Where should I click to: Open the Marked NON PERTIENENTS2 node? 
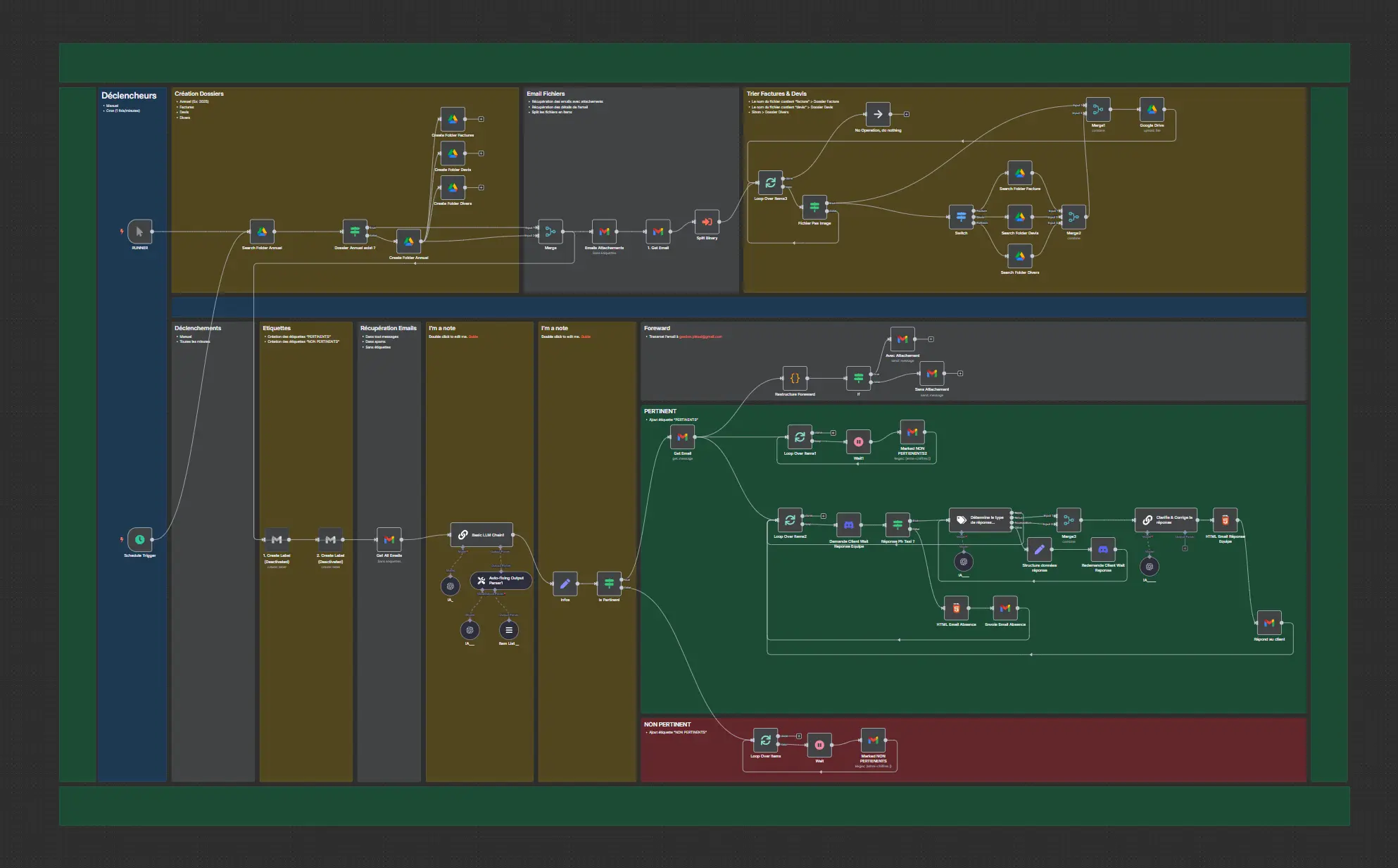click(912, 432)
